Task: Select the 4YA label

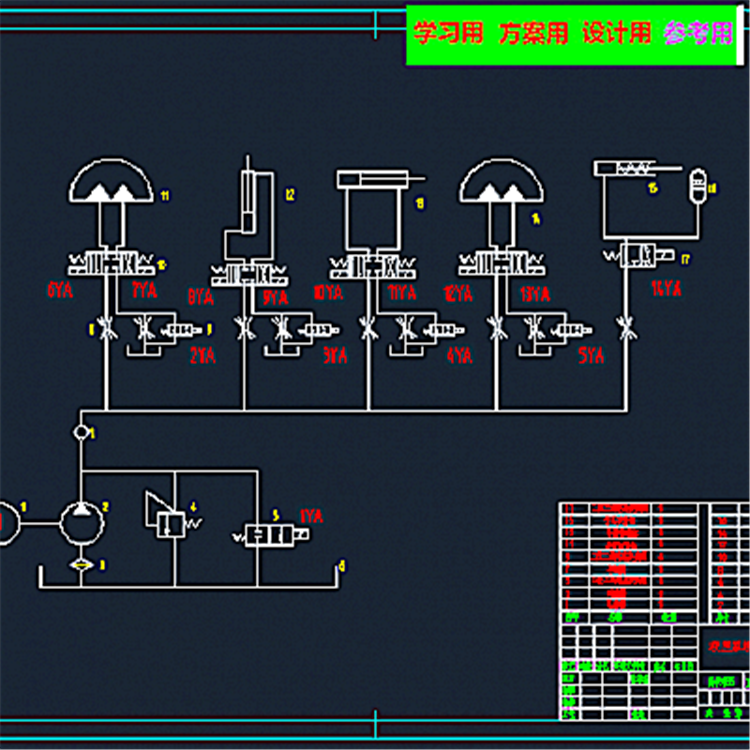Action: pos(459,355)
